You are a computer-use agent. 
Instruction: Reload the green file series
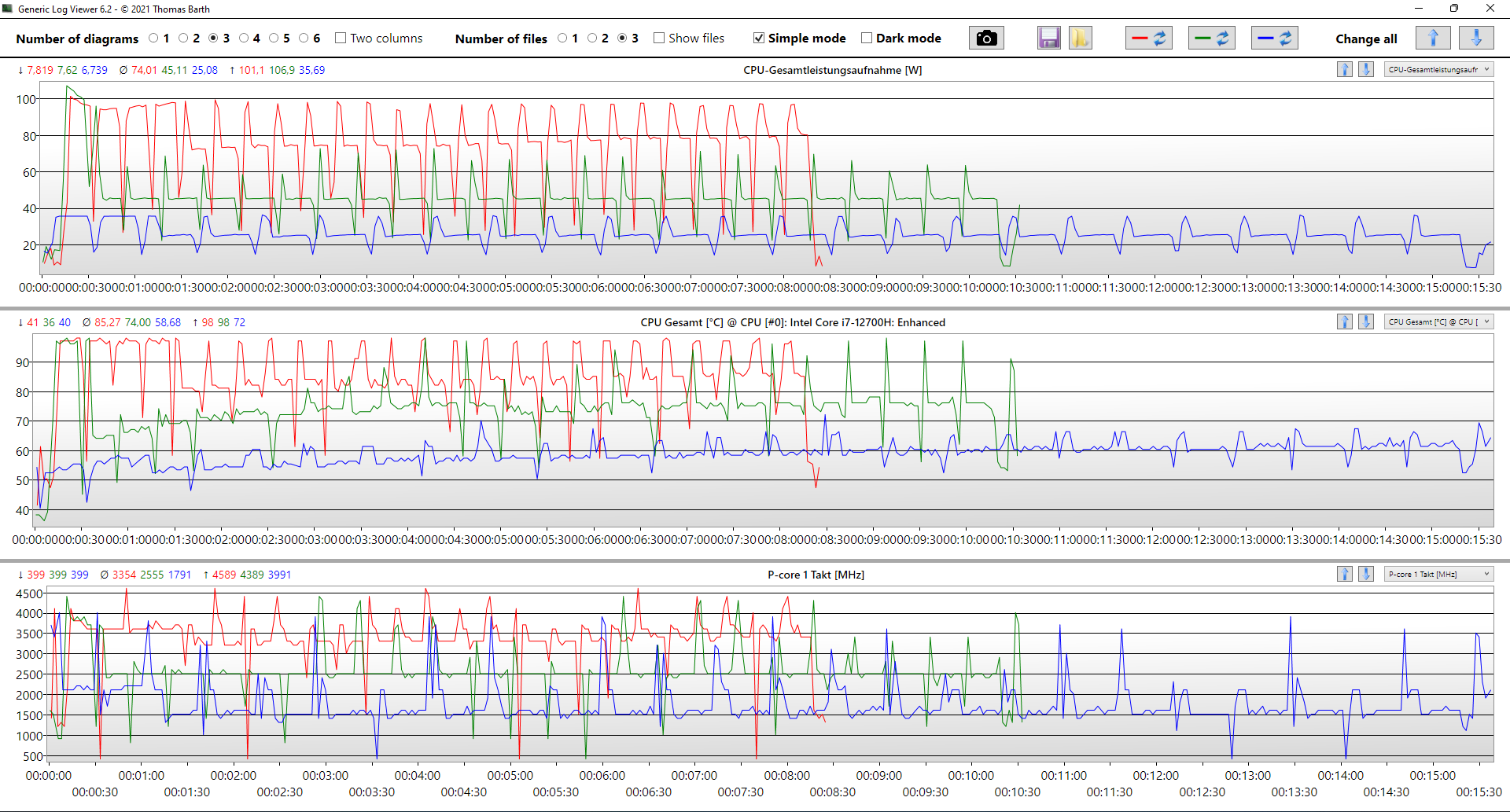click(x=1211, y=38)
